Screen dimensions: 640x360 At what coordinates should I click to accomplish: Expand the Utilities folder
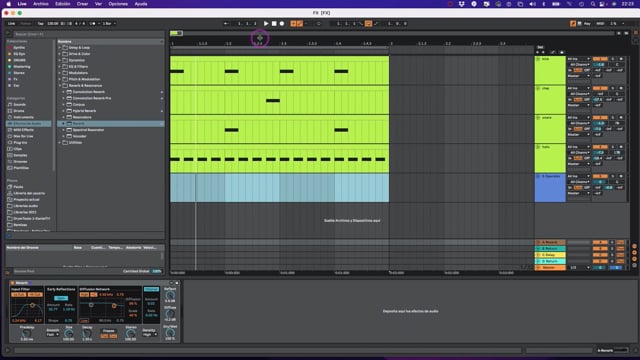60,142
